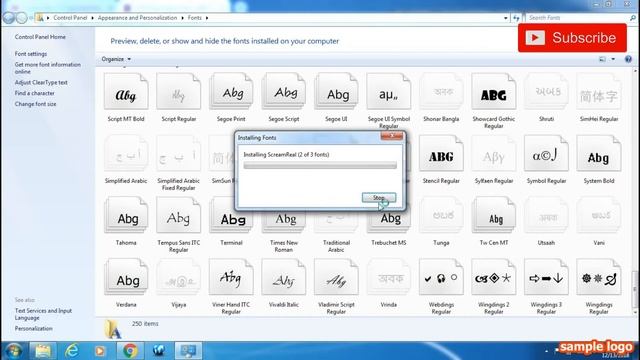Viewport: 640px width, 360px height.
Task: Select the Verdana font icon
Action: pyautogui.click(x=126, y=277)
